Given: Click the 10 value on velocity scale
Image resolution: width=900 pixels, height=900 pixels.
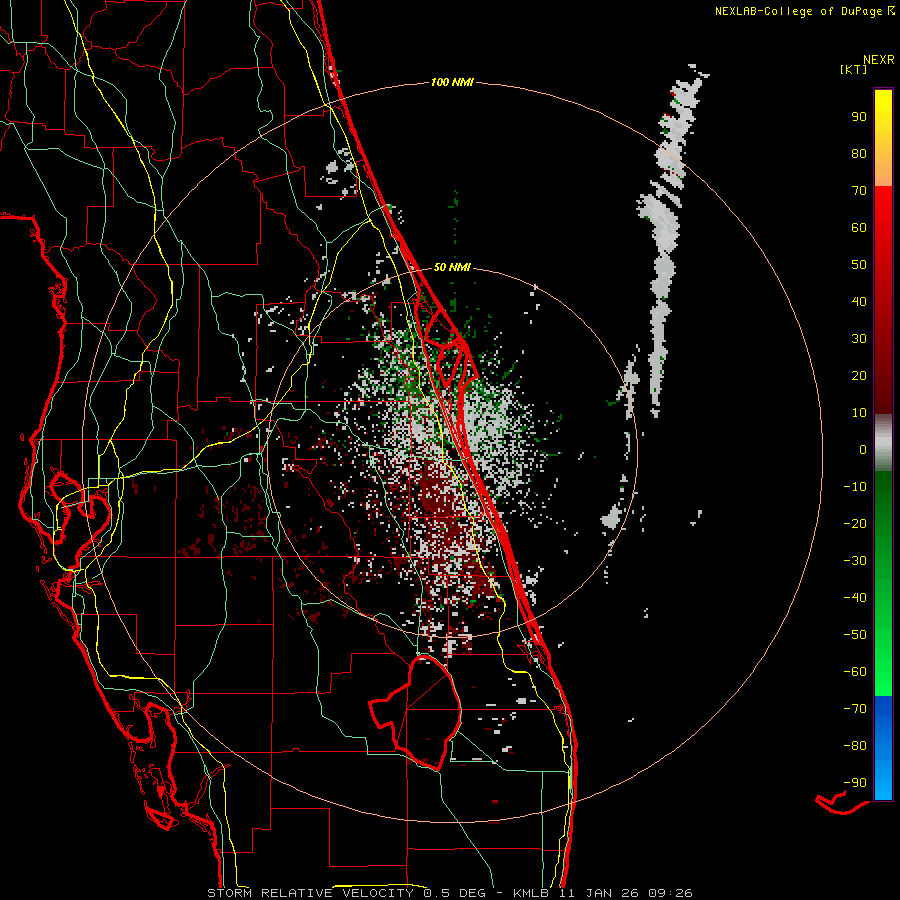Looking at the screenshot, I should pyautogui.click(x=859, y=413).
